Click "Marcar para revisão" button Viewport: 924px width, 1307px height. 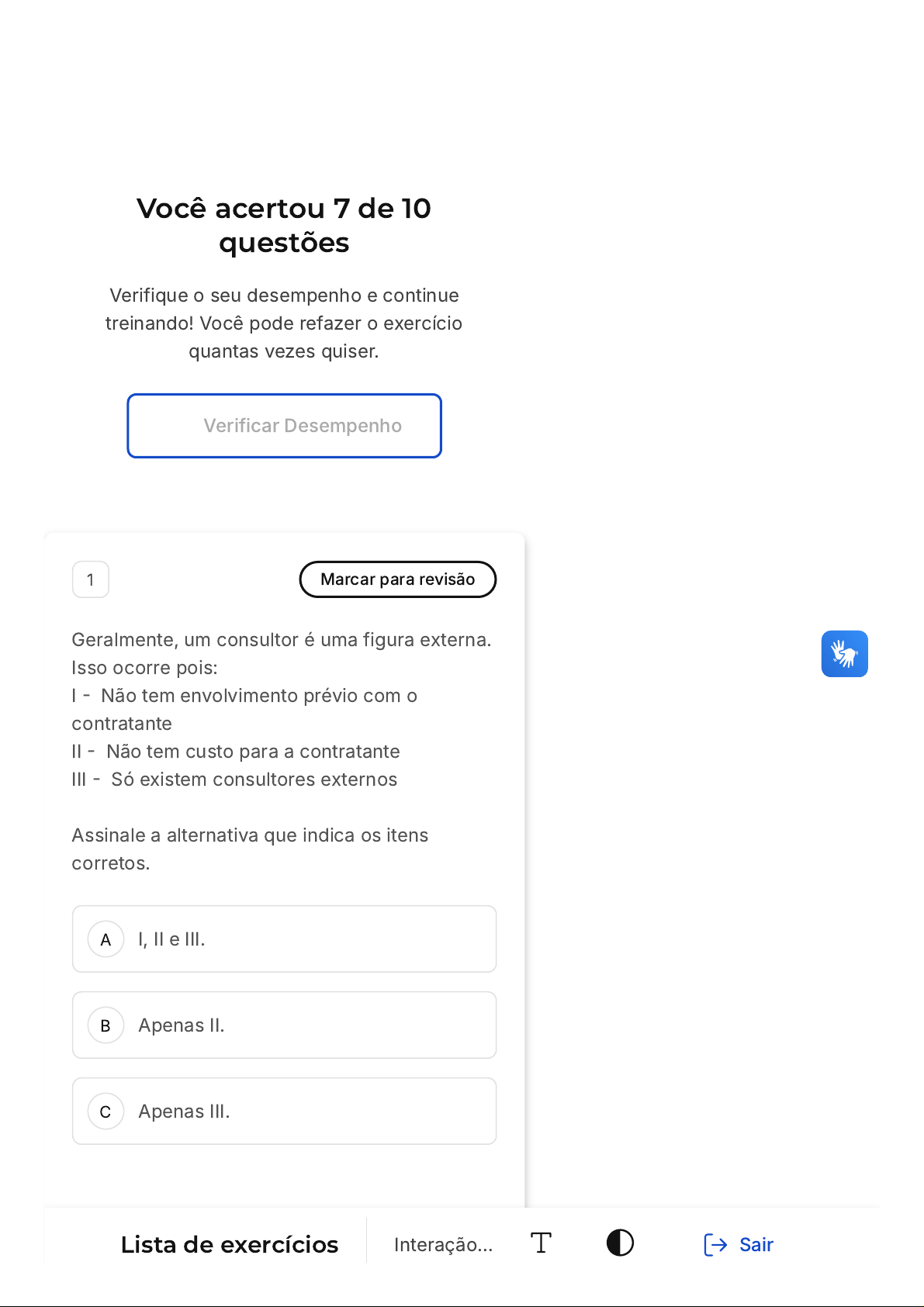[x=397, y=579]
